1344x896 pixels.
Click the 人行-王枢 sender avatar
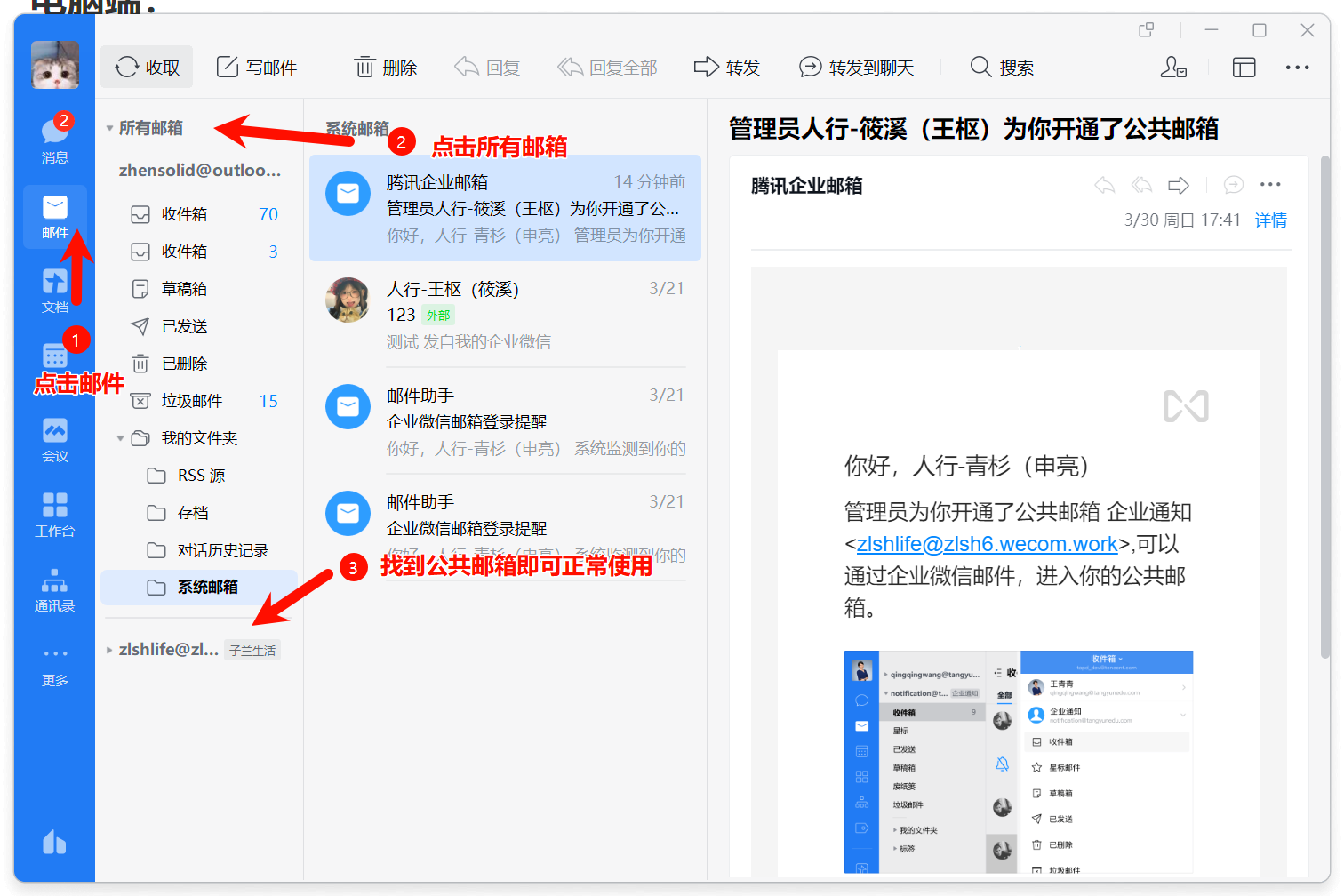click(348, 300)
